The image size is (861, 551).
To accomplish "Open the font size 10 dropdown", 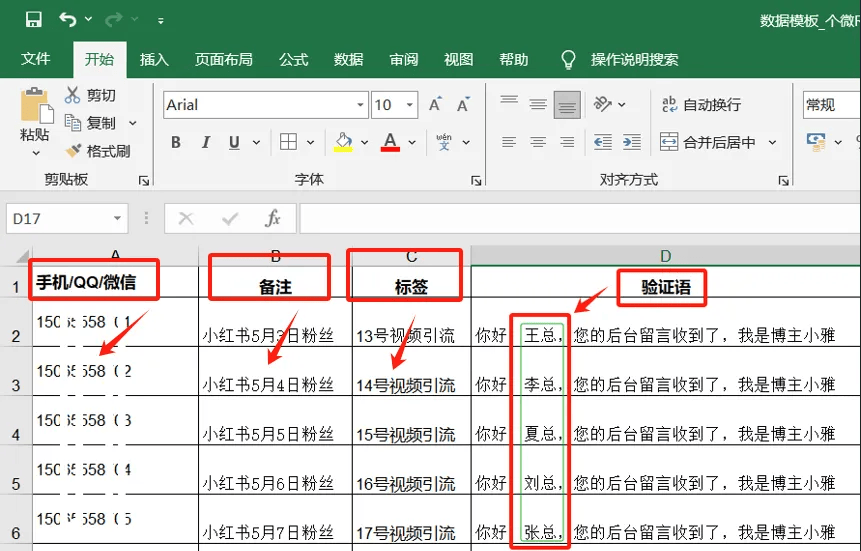I will [410, 105].
